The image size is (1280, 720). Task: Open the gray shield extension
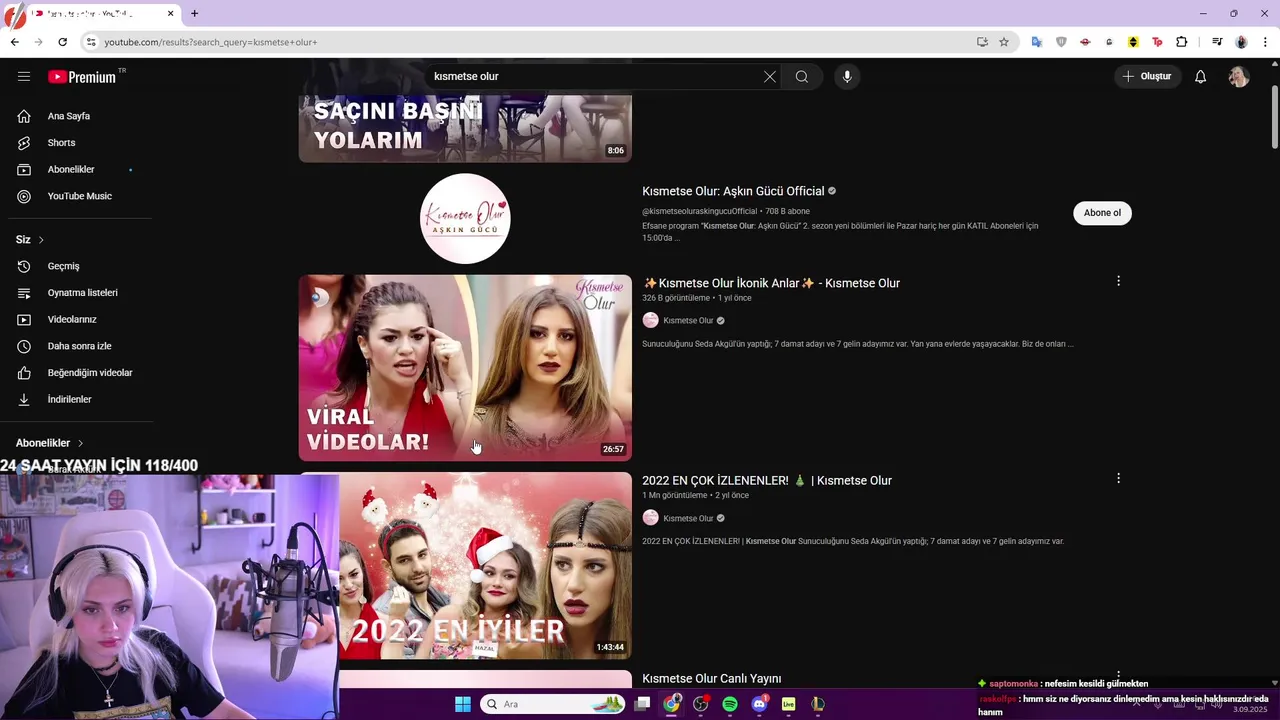[1061, 42]
